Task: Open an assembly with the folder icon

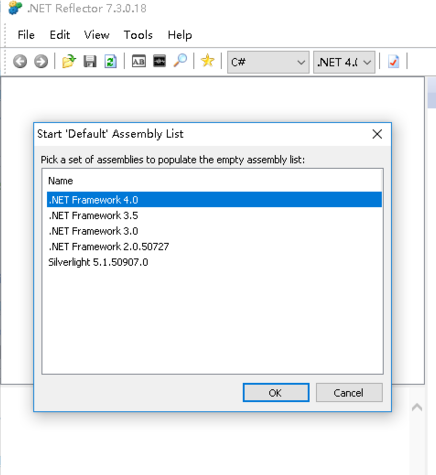Action: [69, 61]
